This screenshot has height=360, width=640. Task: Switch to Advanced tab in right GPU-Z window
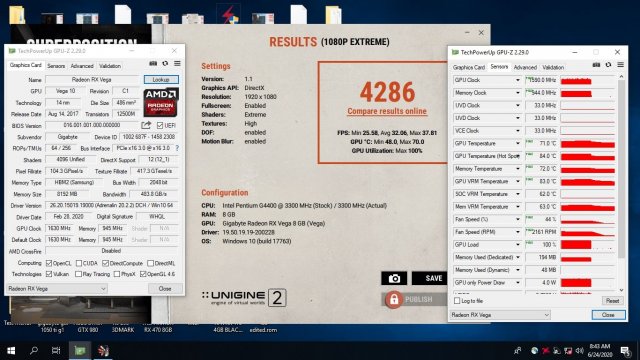[x=525, y=67]
